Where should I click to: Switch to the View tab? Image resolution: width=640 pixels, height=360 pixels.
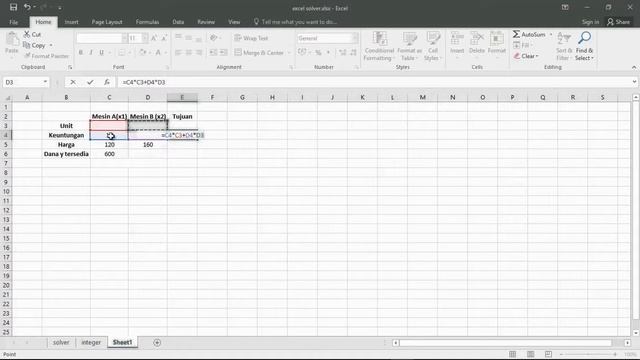point(234,22)
